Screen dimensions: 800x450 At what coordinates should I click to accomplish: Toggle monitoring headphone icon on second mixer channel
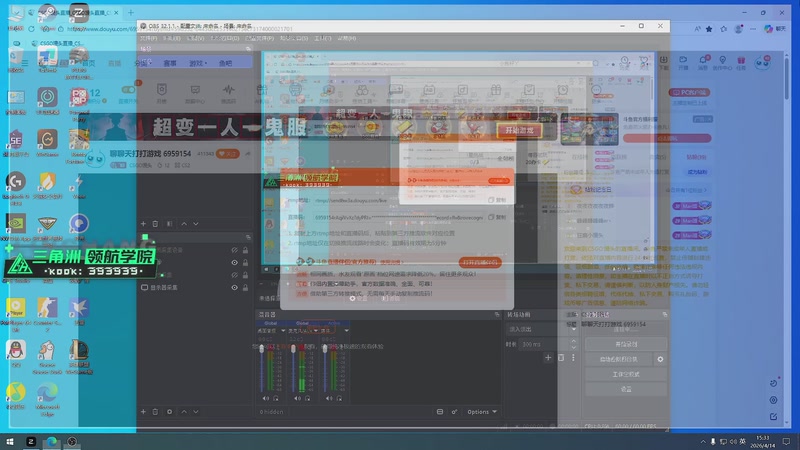click(308, 398)
